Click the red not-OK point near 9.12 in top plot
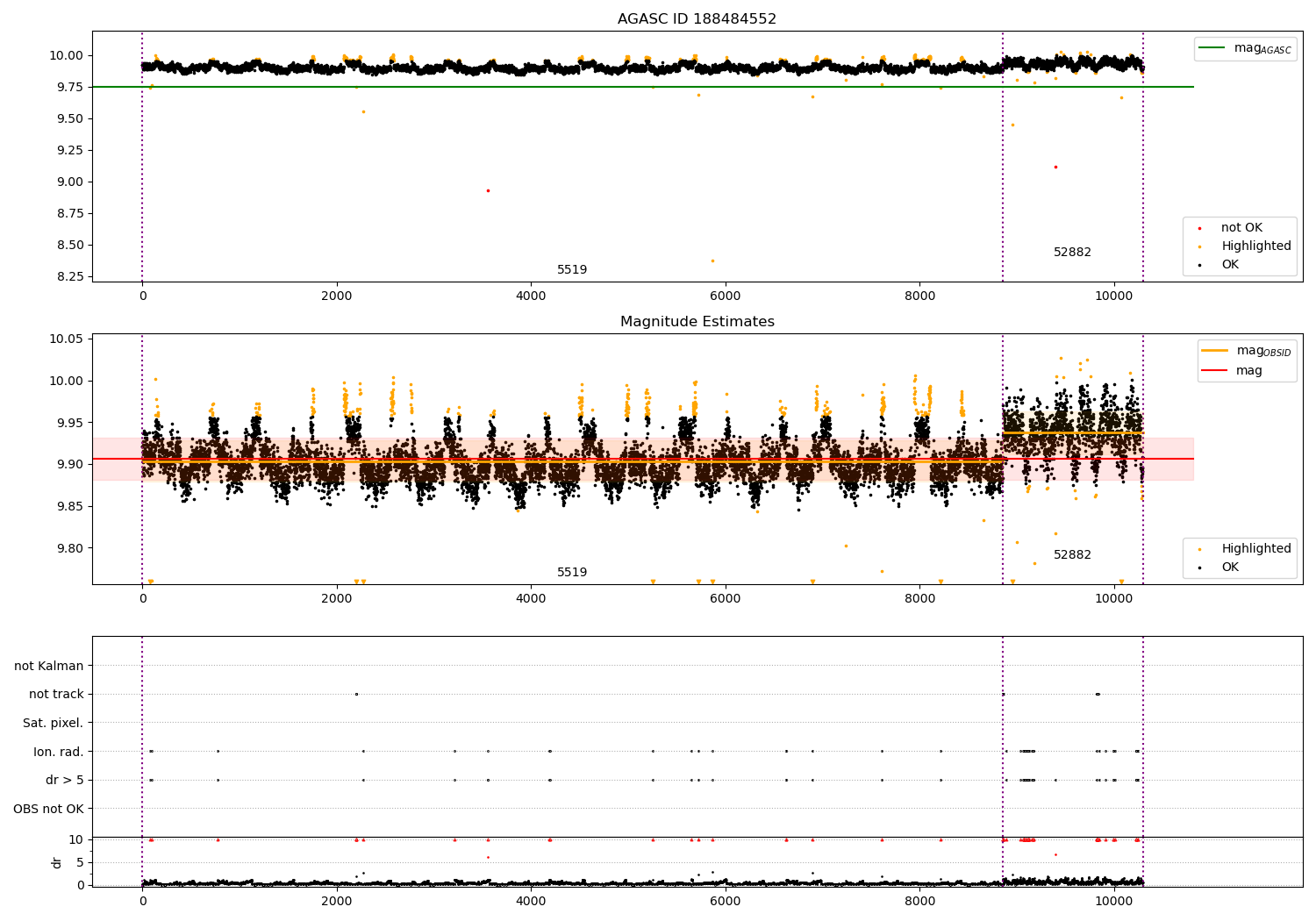 pyautogui.click(x=1055, y=167)
